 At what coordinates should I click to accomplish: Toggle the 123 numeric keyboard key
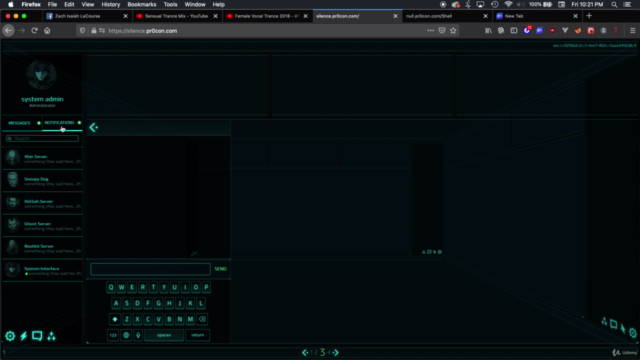[113, 335]
